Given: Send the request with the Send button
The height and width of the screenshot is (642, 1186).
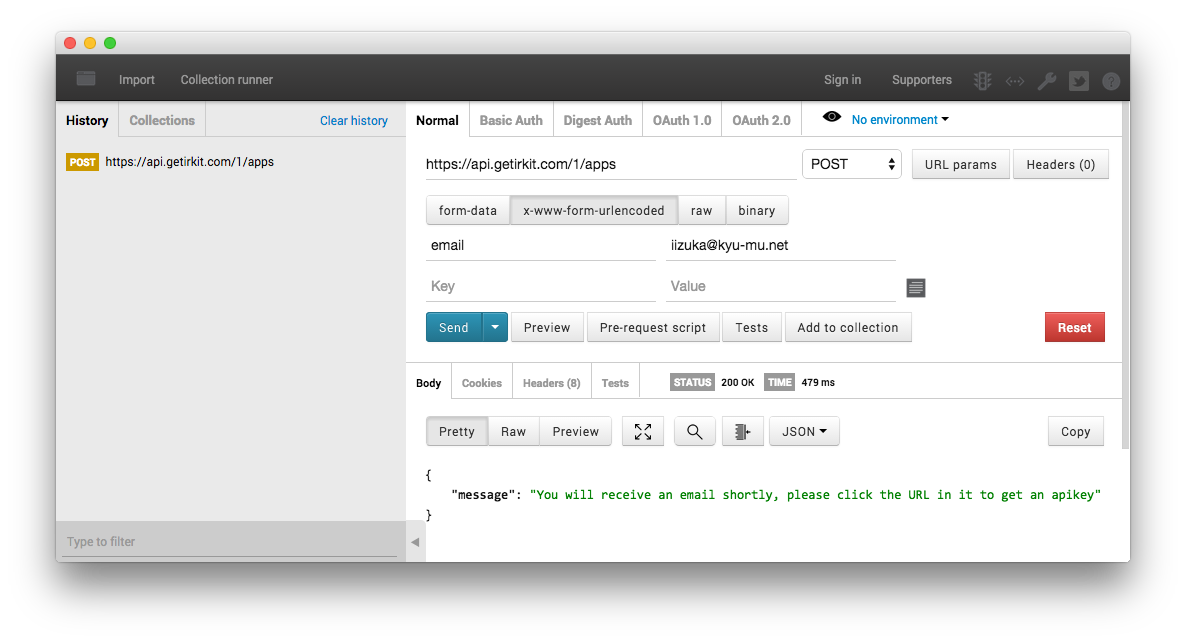Looking at the screenshot, I should click(x=454, y=327).
